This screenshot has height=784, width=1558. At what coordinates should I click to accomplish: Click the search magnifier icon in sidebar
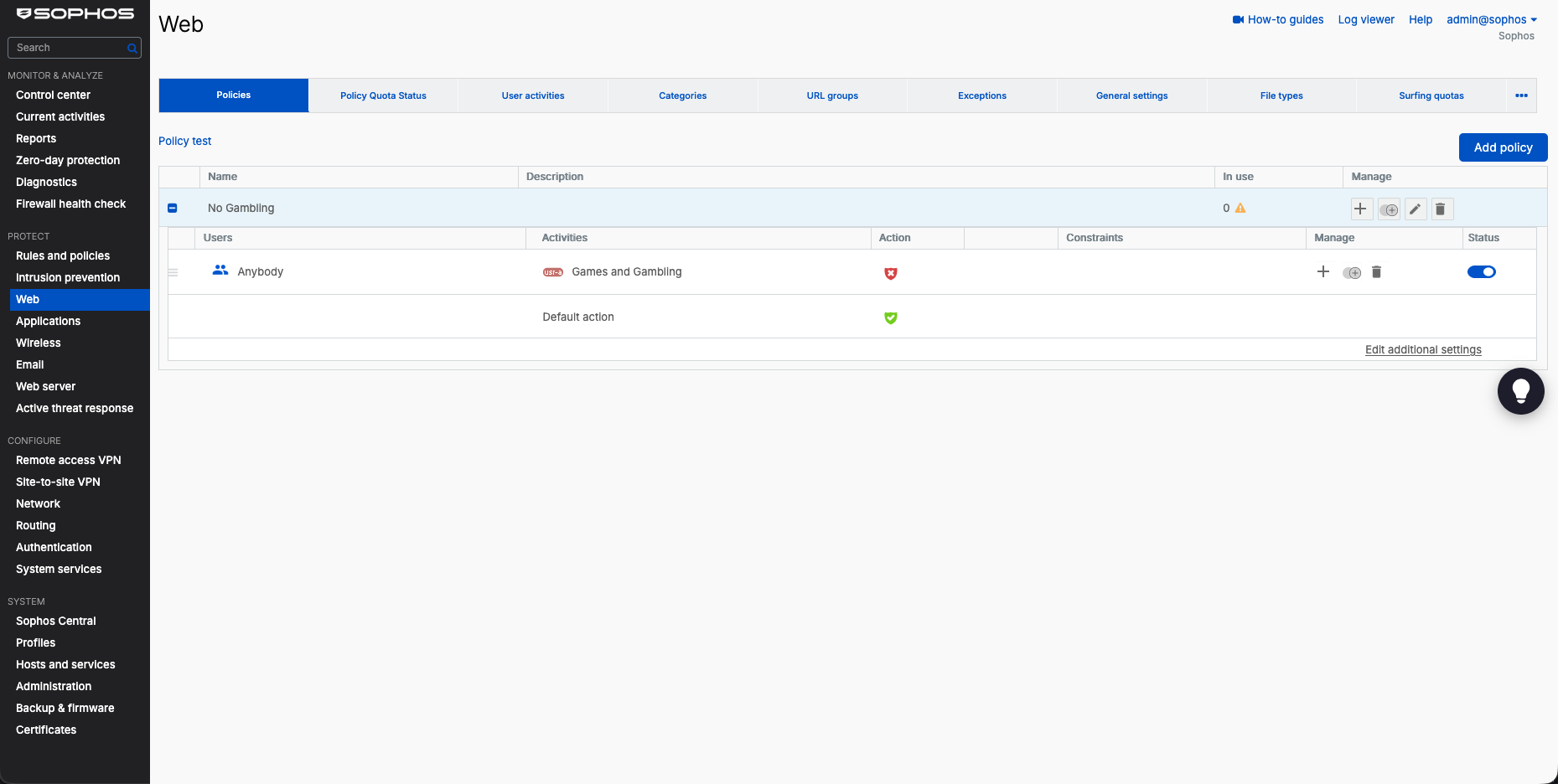[x=132, y=49]
